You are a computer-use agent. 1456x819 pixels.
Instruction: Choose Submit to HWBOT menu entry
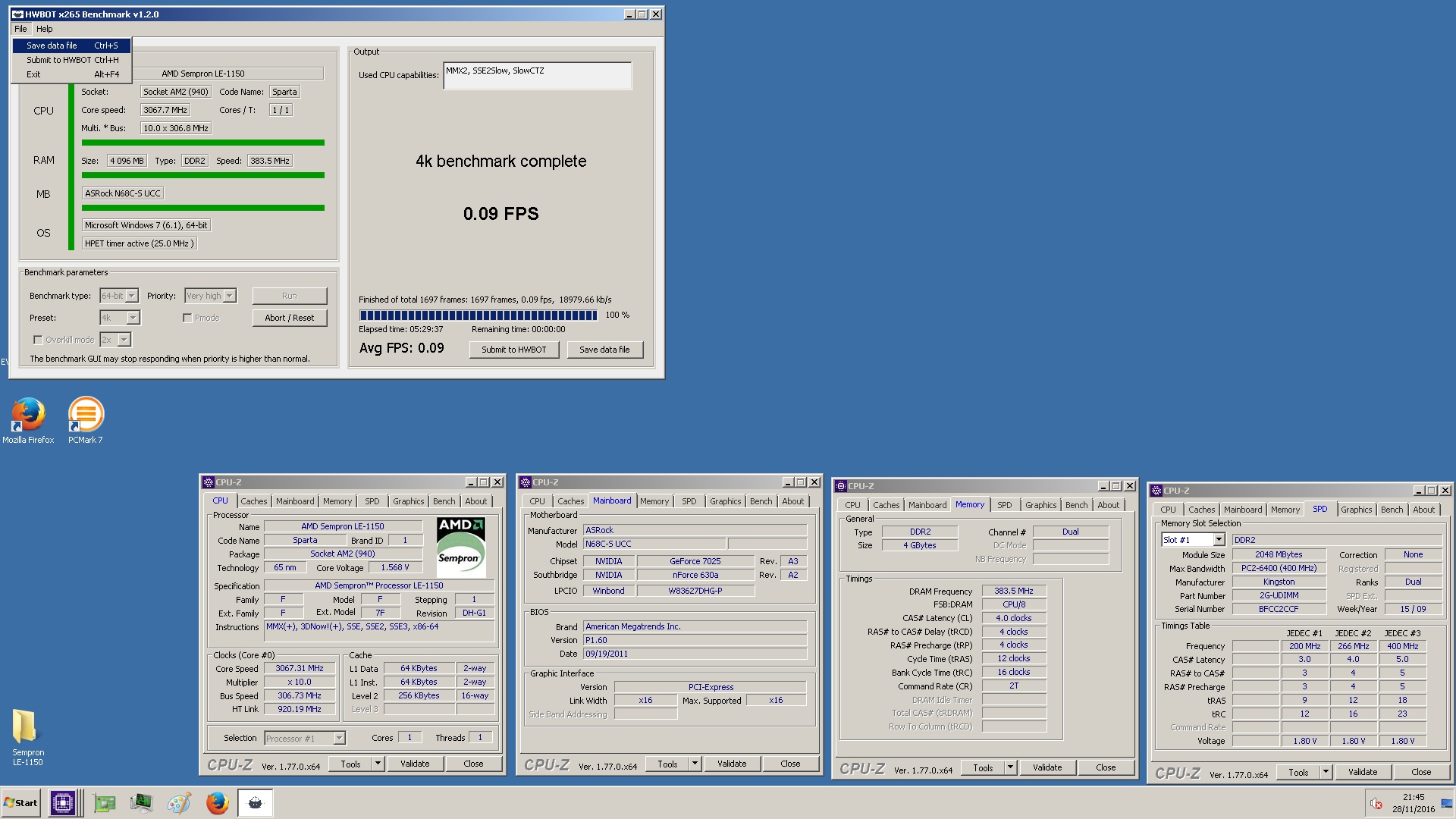pyautogui.click(x=72, y=60)
